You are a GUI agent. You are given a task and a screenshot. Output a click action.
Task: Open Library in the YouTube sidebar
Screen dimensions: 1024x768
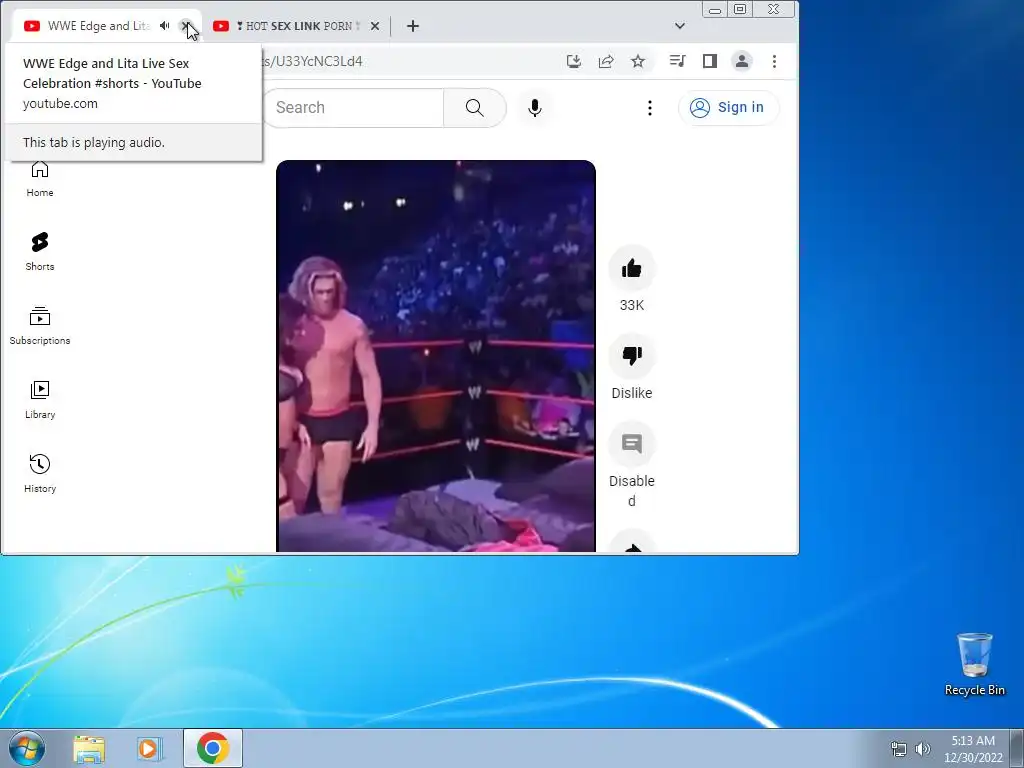[x=40, y=400]
